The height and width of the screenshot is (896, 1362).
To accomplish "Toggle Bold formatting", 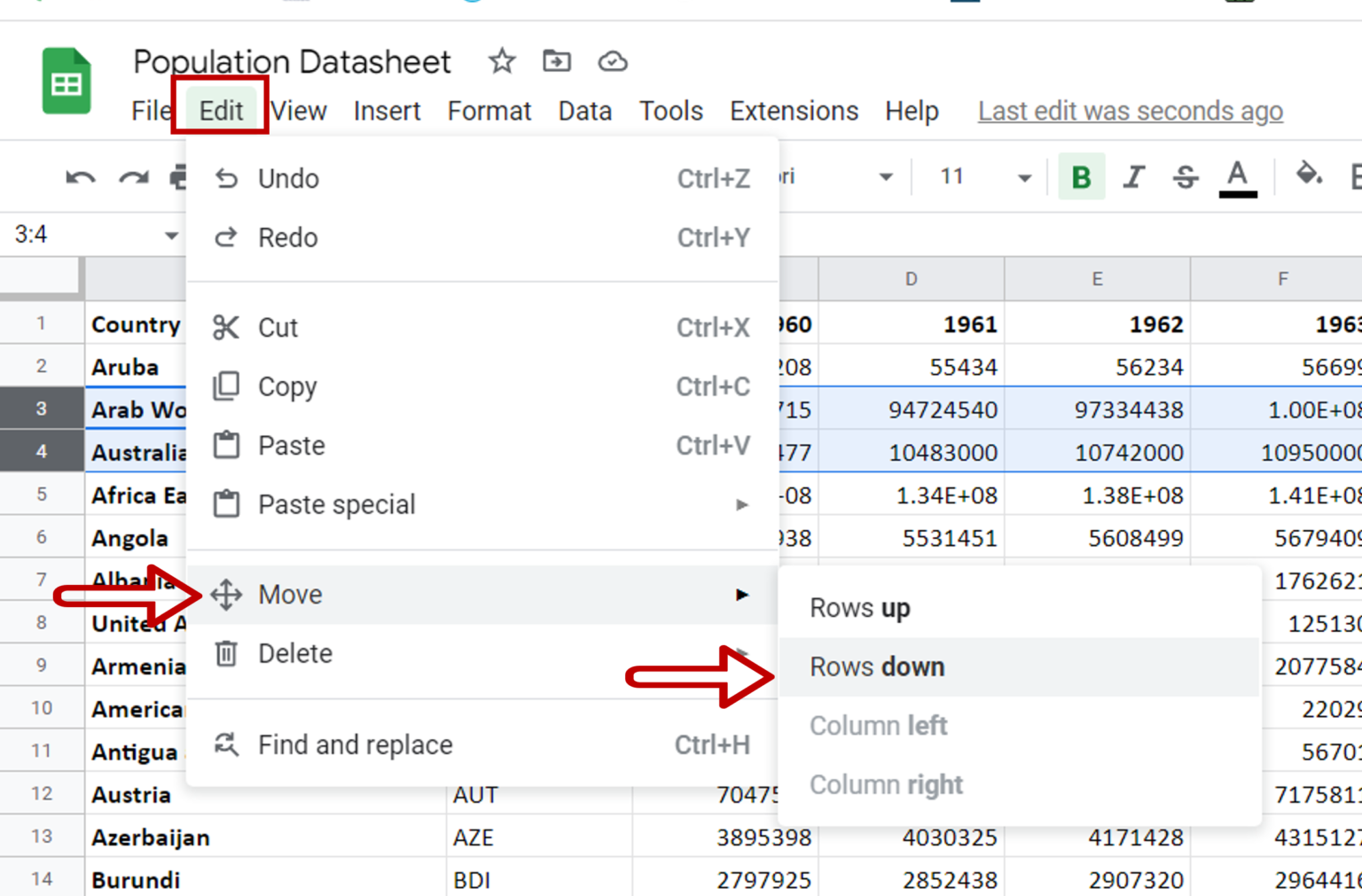I will [1081, 176].
